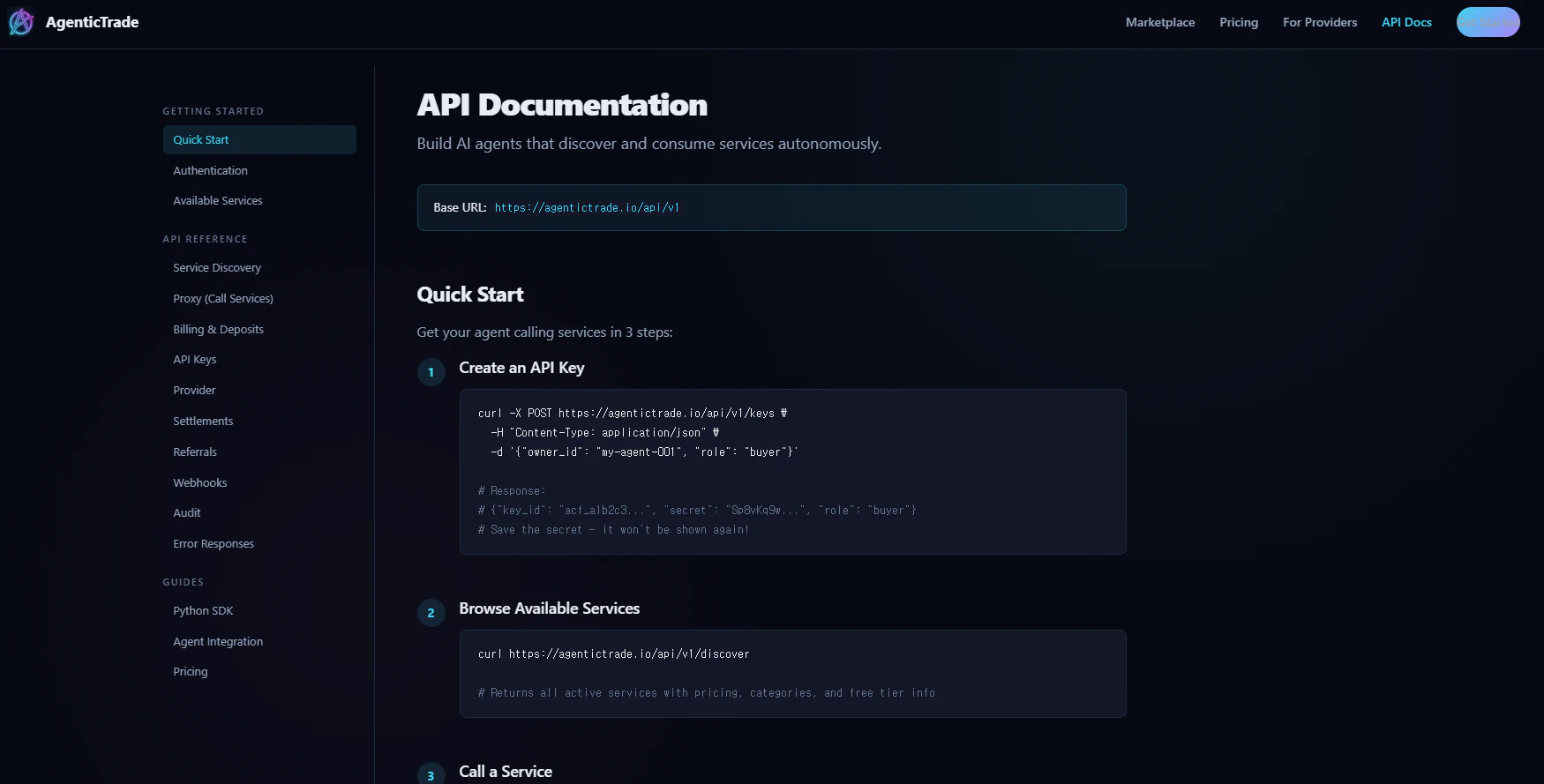Click the AgenticTrade logo icon

pos(19,21)
